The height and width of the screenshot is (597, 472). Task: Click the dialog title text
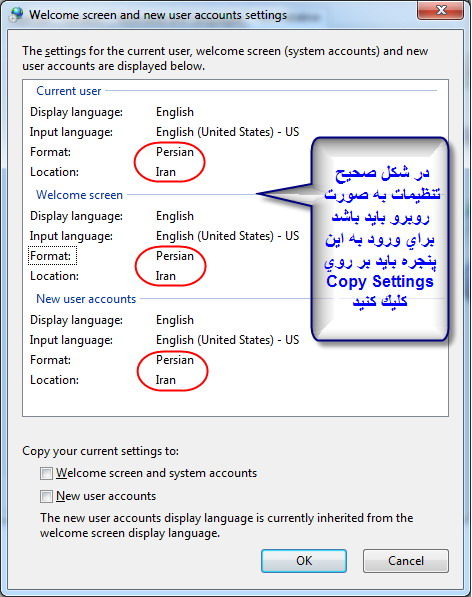point(158,15)
